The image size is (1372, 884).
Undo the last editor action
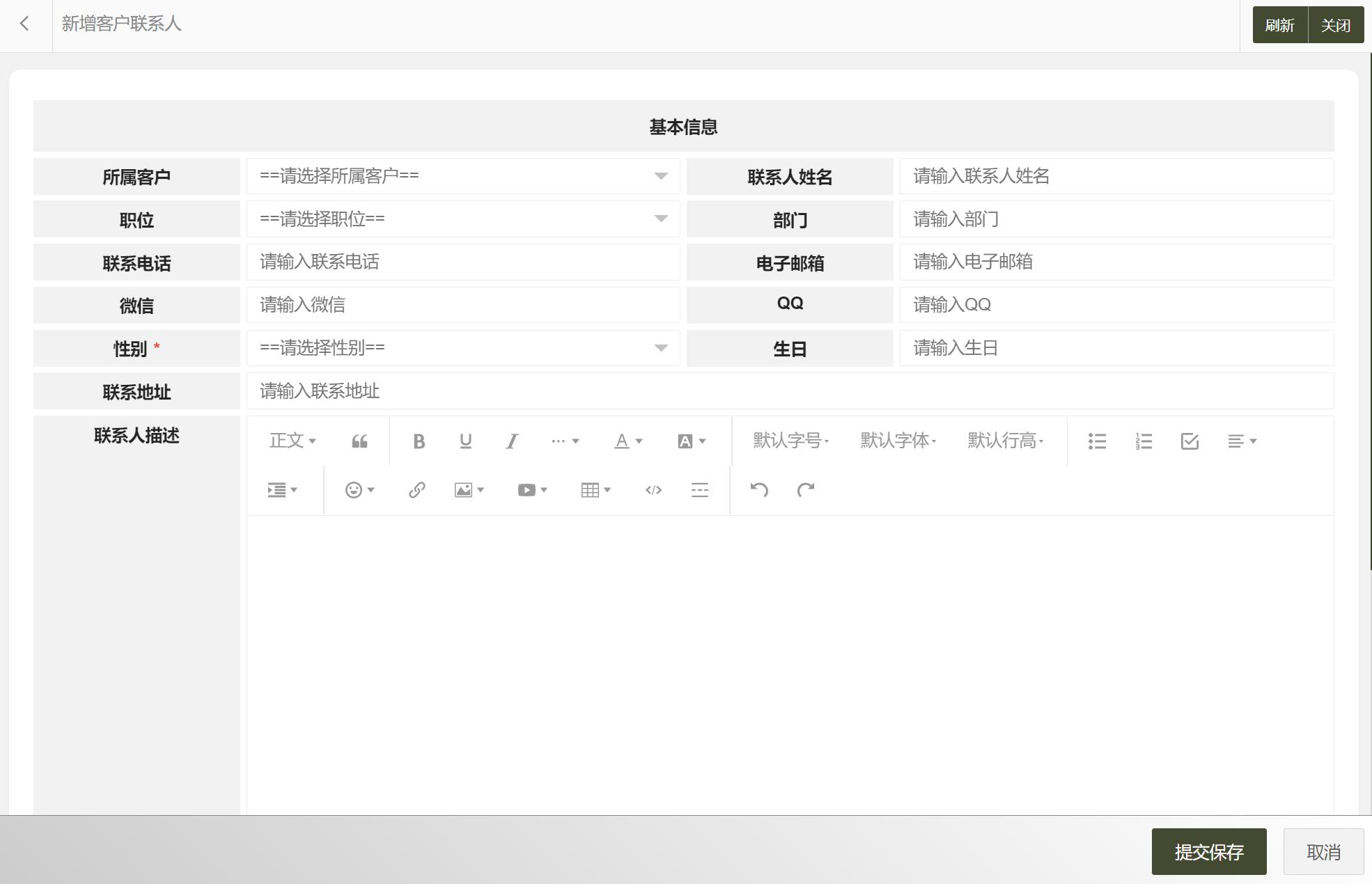pyautogui.click(x=759, y=489)
